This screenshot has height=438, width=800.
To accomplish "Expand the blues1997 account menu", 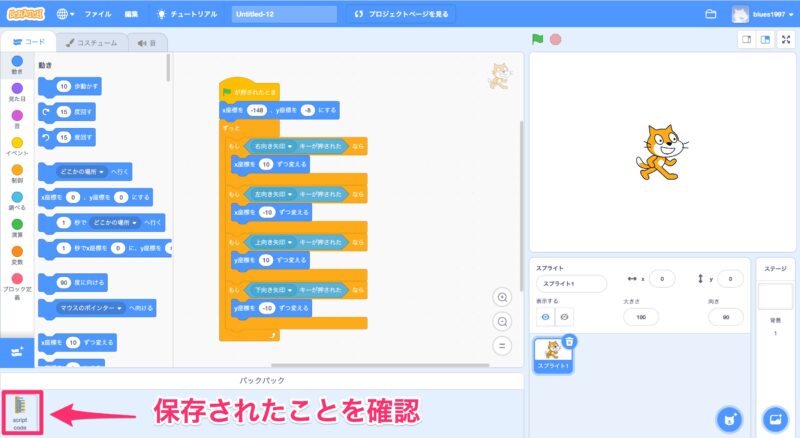I will (765, 14).
